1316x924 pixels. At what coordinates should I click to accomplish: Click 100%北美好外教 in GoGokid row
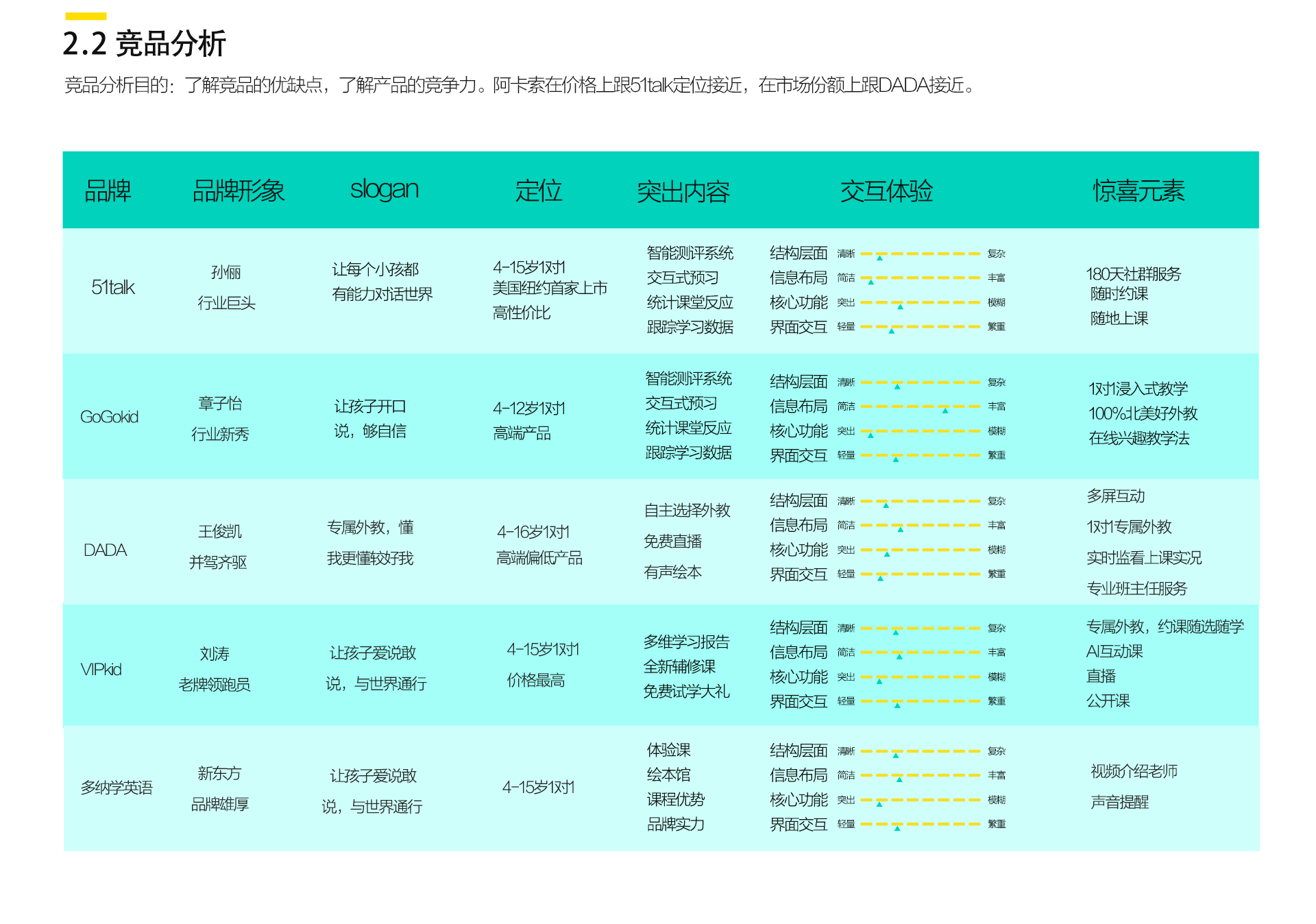[1143, 413]
